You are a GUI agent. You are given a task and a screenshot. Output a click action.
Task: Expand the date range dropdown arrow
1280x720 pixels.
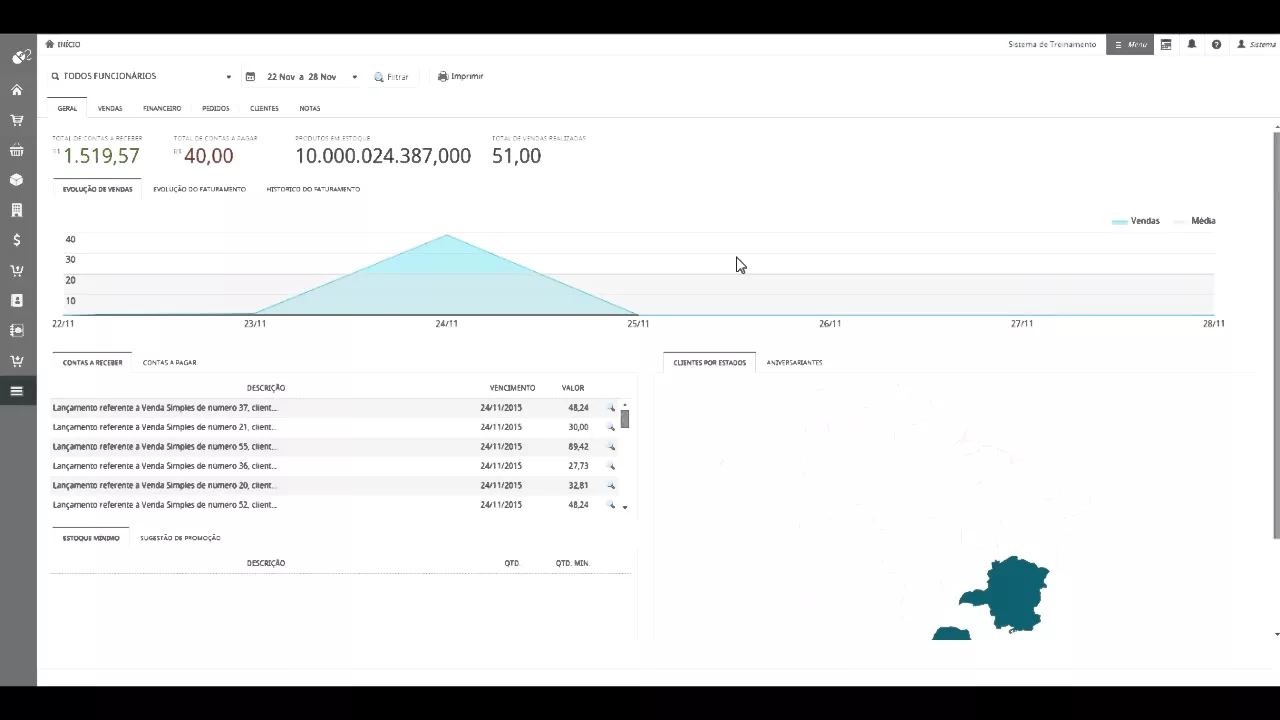354,77
